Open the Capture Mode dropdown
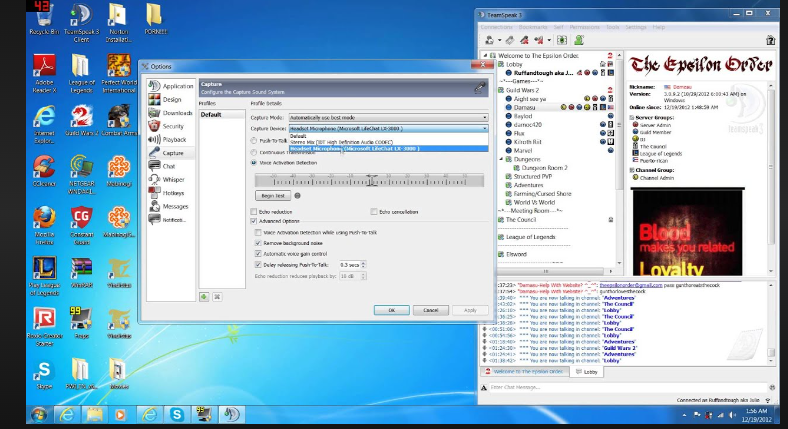 coord(386,117)
